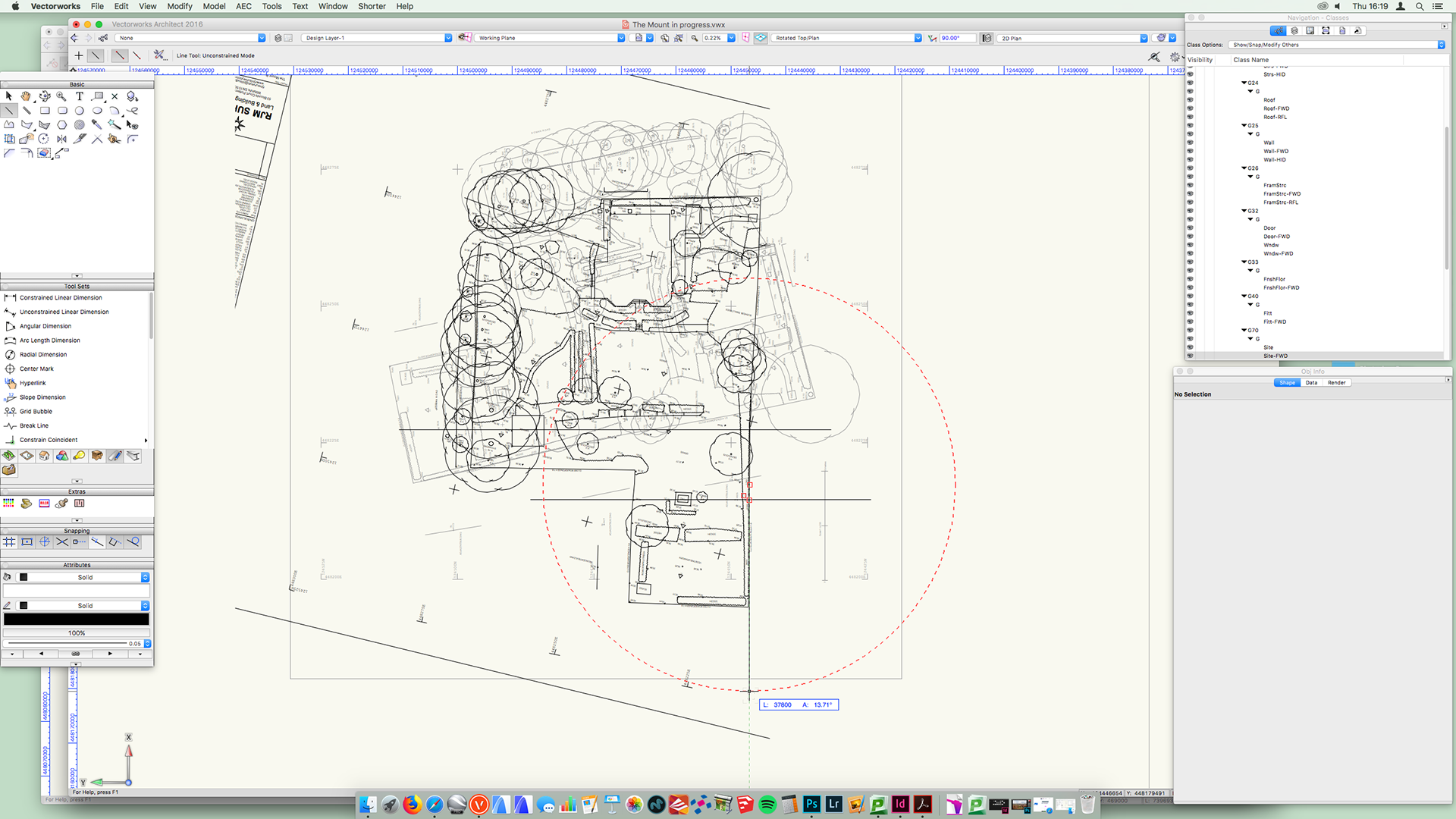This screenshot has height=819, width=1456.
Task: Open the Design Layer-1 layer dropdown
Action: pyautogui.click(x=377, y=38)
